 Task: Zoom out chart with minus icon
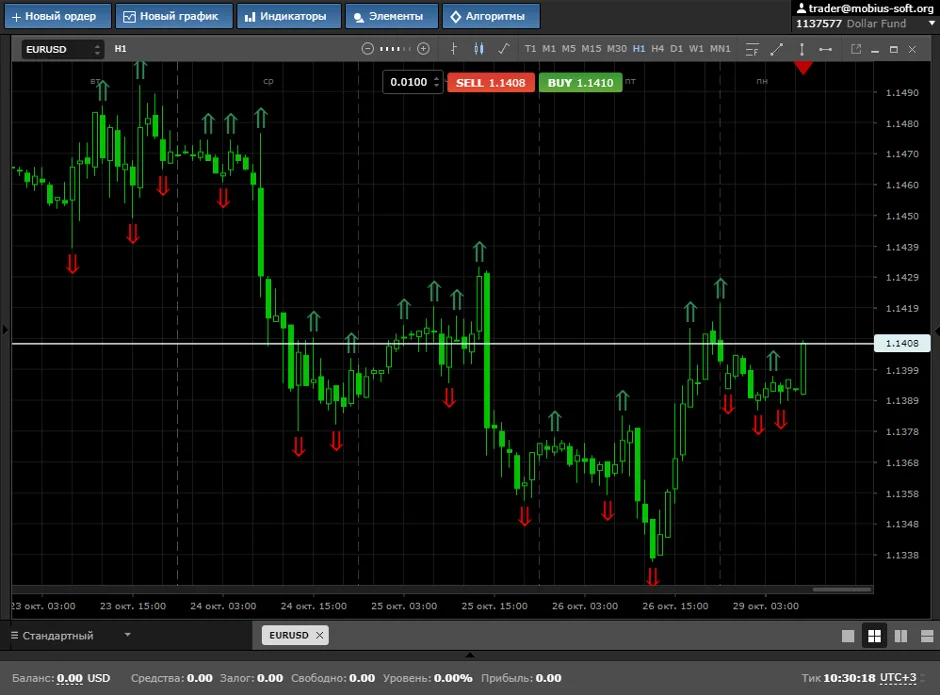pyautogui.click(x=367, y=49)
